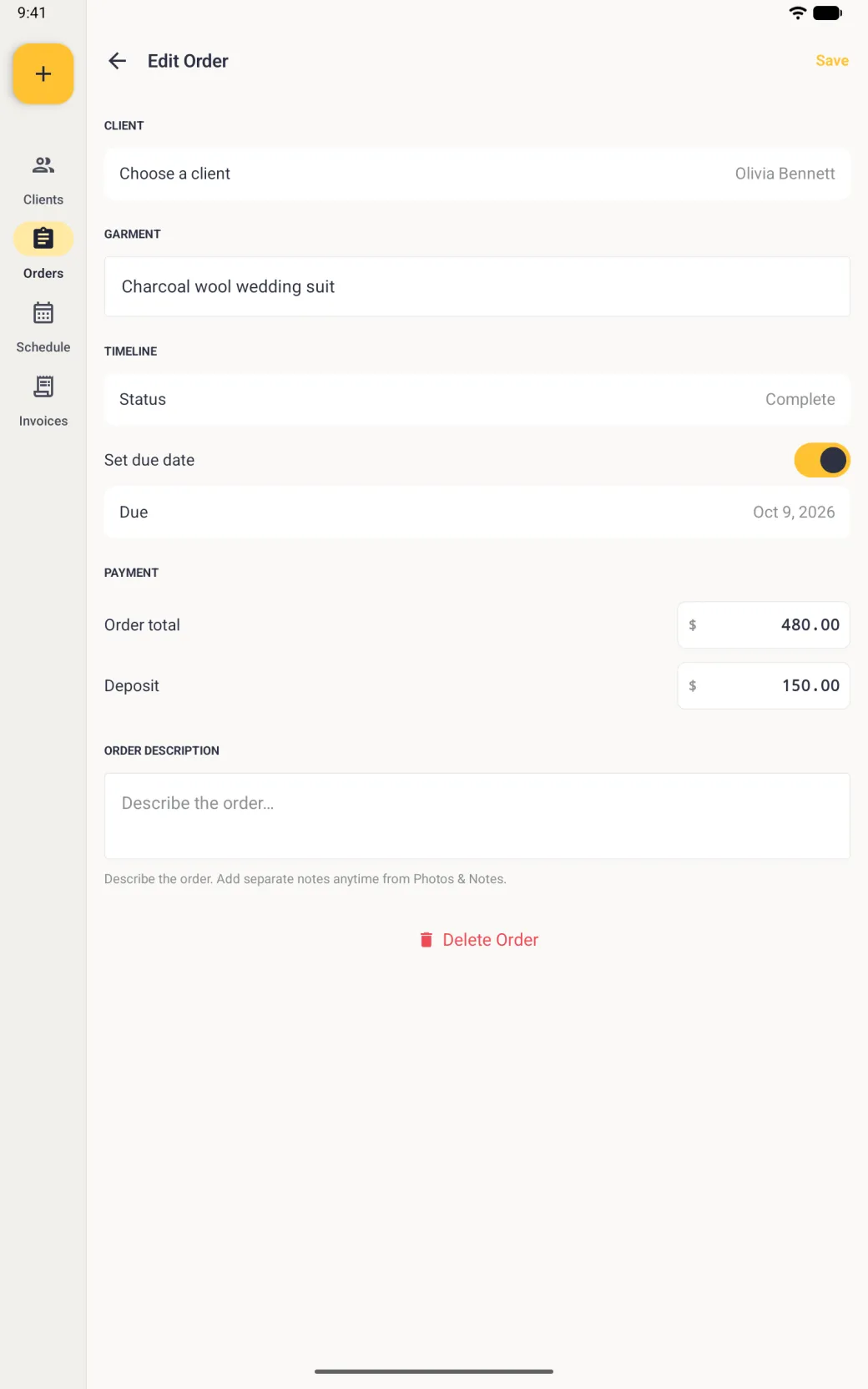Open the Clients people icon
The width and height of the screenshot is (868, 1389).
43,165
